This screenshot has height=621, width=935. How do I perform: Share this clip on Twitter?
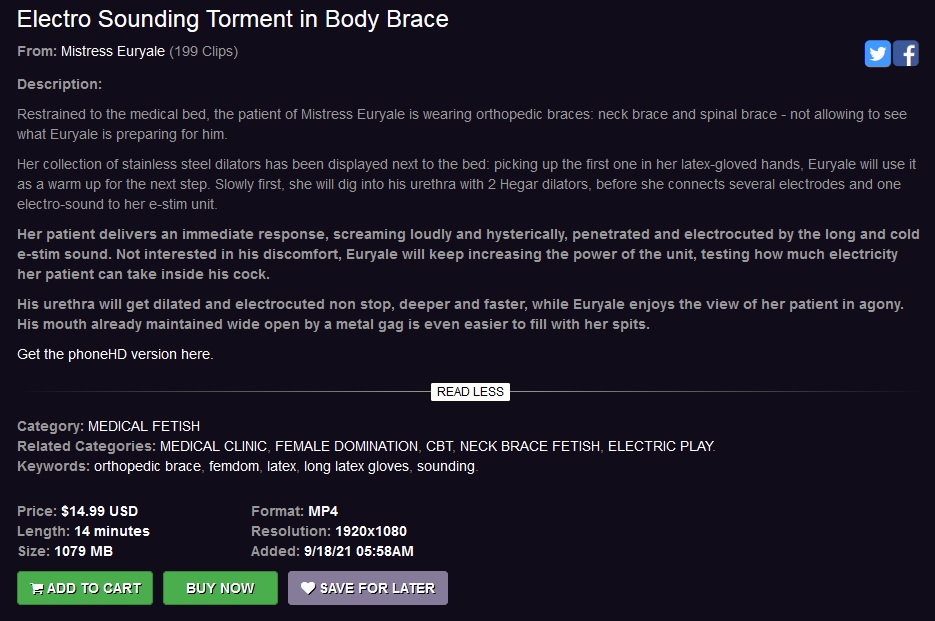tap(877, 54)
